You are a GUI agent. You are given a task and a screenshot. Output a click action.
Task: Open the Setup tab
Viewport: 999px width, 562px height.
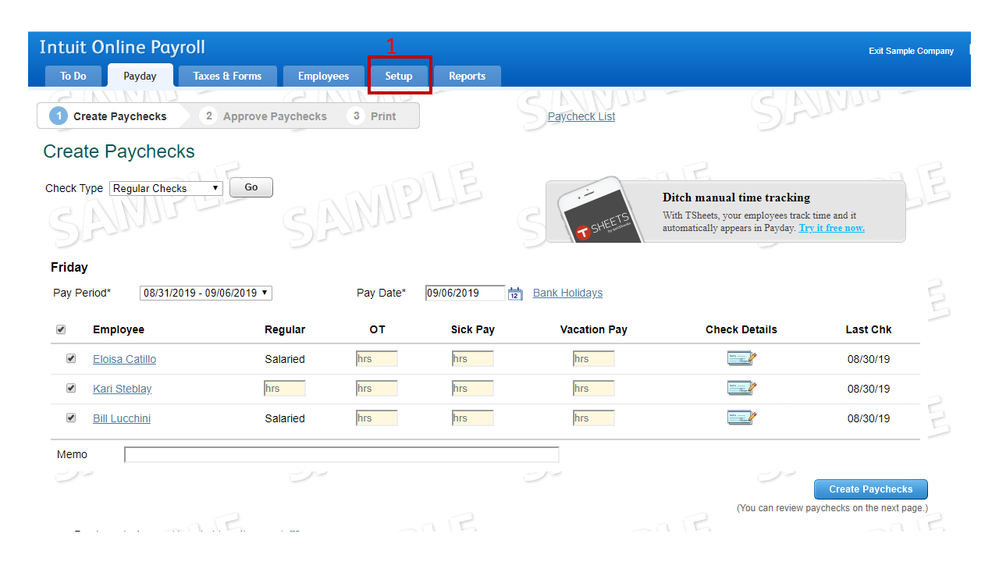click(x=399, y=76)
